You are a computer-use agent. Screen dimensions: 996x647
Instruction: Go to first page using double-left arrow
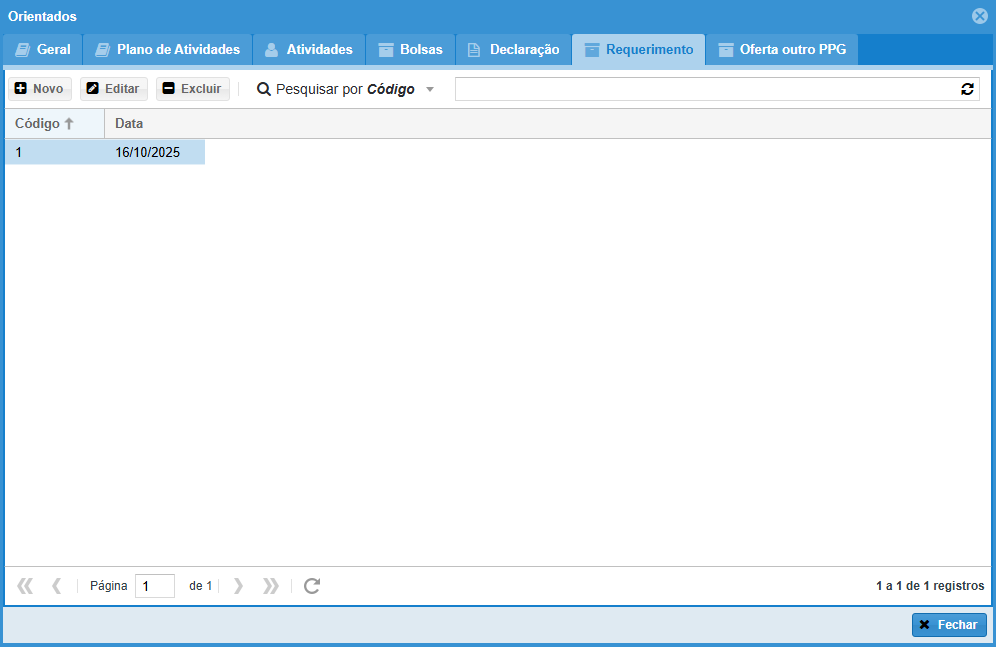click(x=25, y=586)
